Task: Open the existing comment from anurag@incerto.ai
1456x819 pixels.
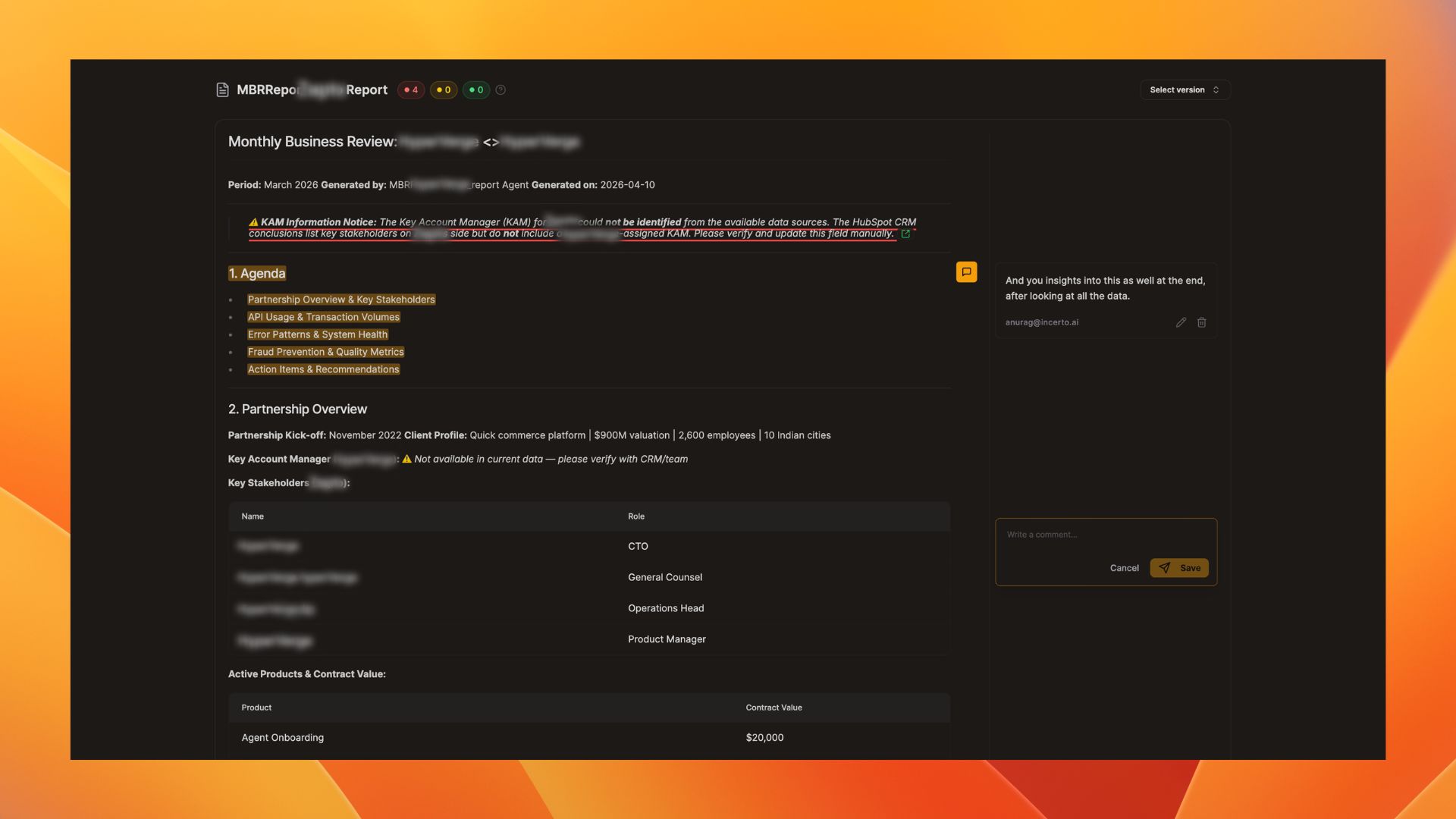Action: pos(1105,289)
